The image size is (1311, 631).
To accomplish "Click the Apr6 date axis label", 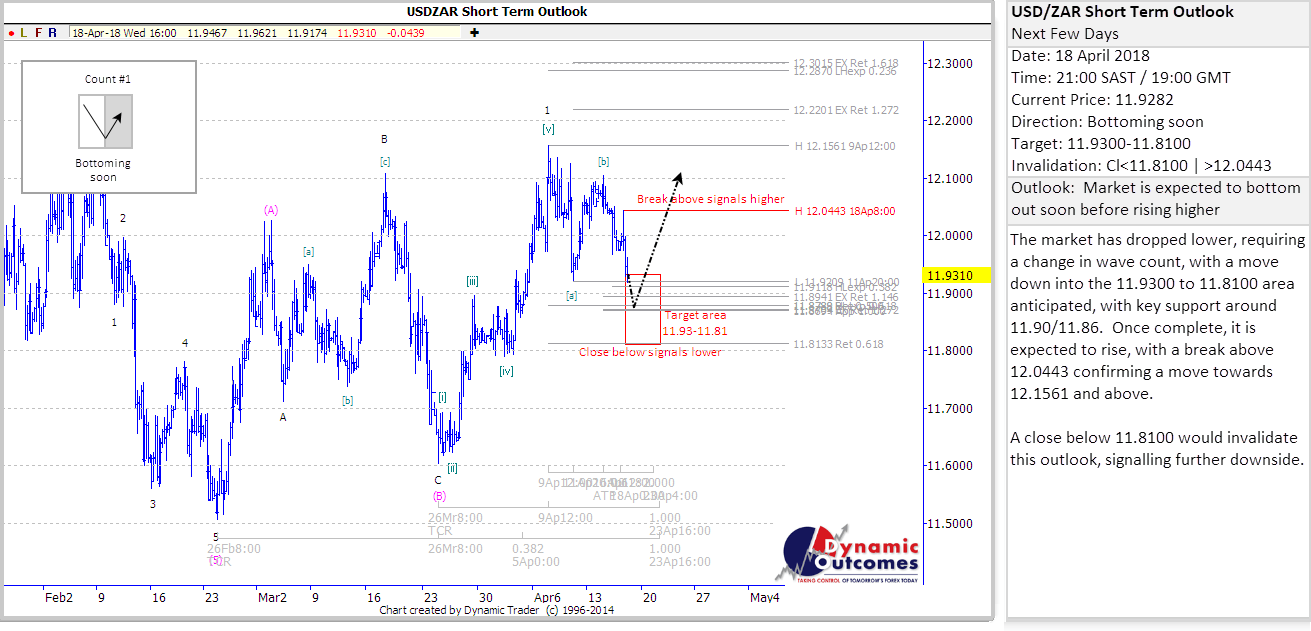I will click(x=546, y=597).
